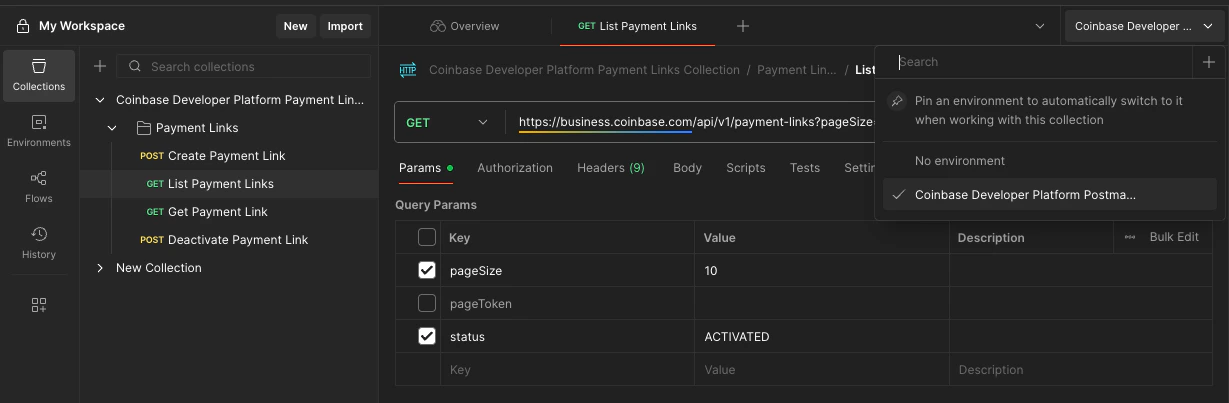Uncheck the pageSize parameter
The height and width of the screenshot is (403, 1229).
[427, 270]
